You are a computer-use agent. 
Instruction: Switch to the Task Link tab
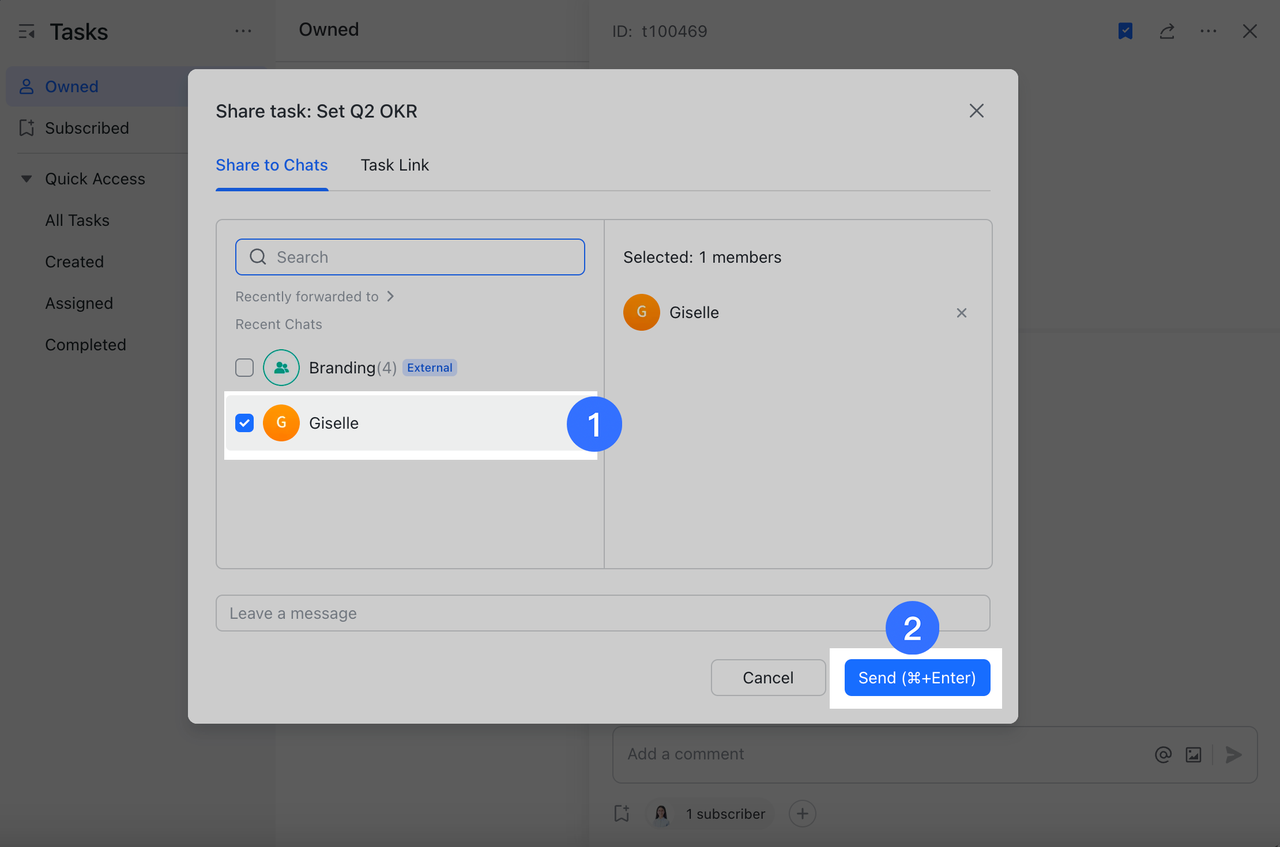click(394, 165)
